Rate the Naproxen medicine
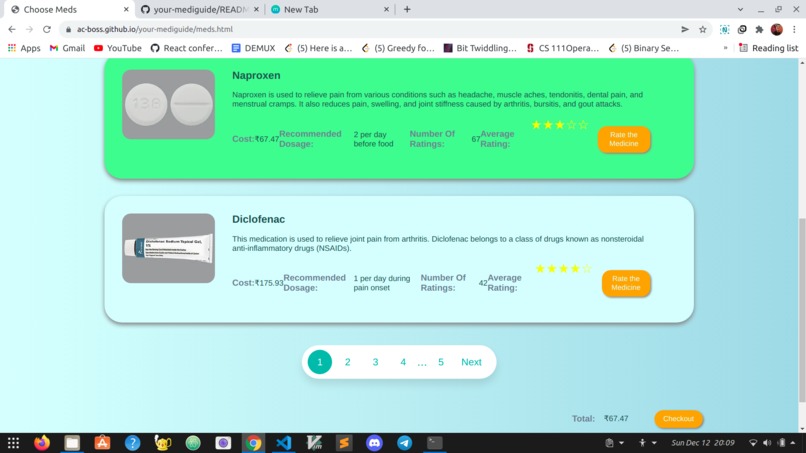This screenshot has width=806, height=453. point(624,139)
